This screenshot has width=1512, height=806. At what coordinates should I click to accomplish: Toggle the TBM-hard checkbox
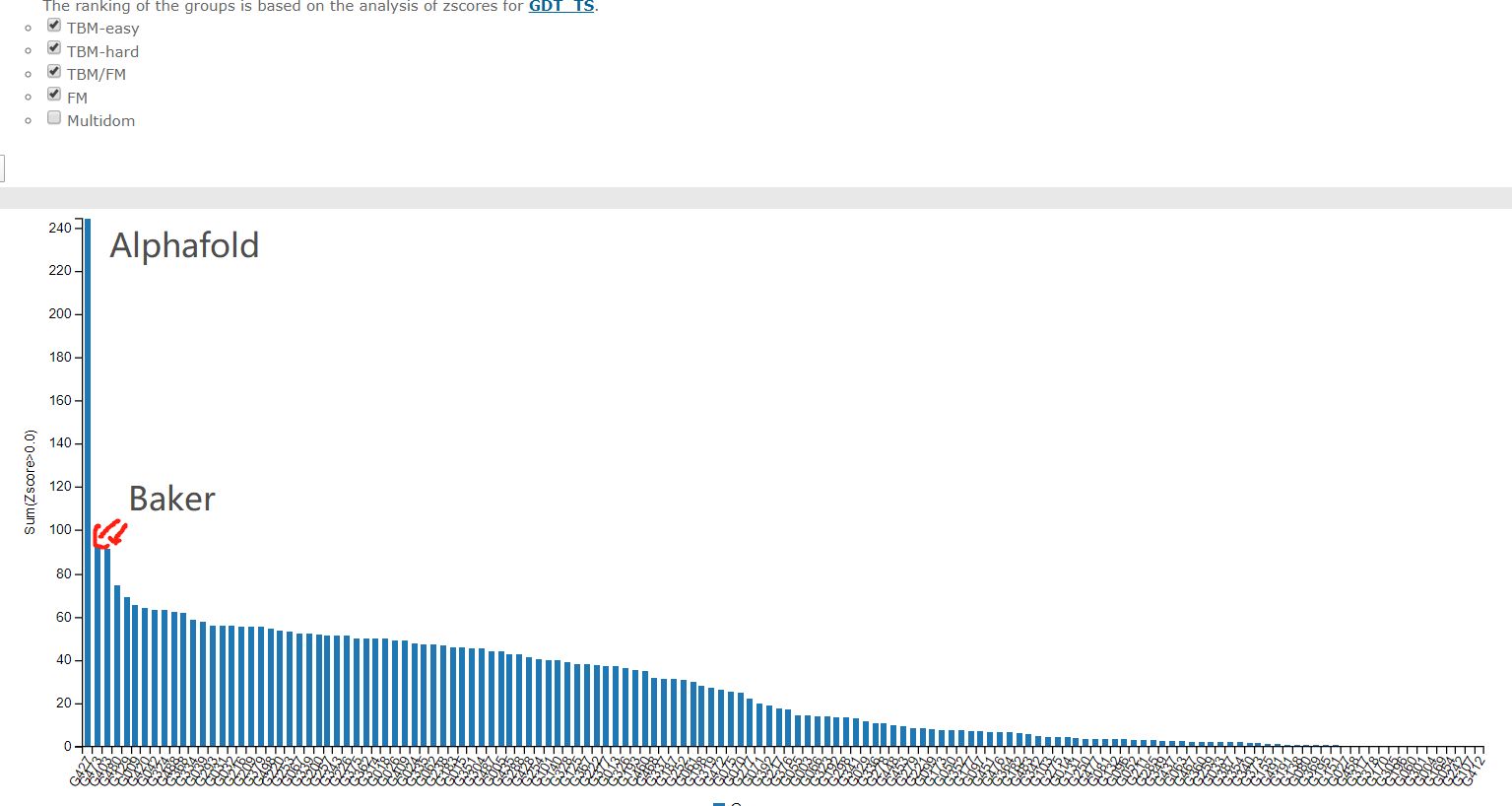(54, 48)
